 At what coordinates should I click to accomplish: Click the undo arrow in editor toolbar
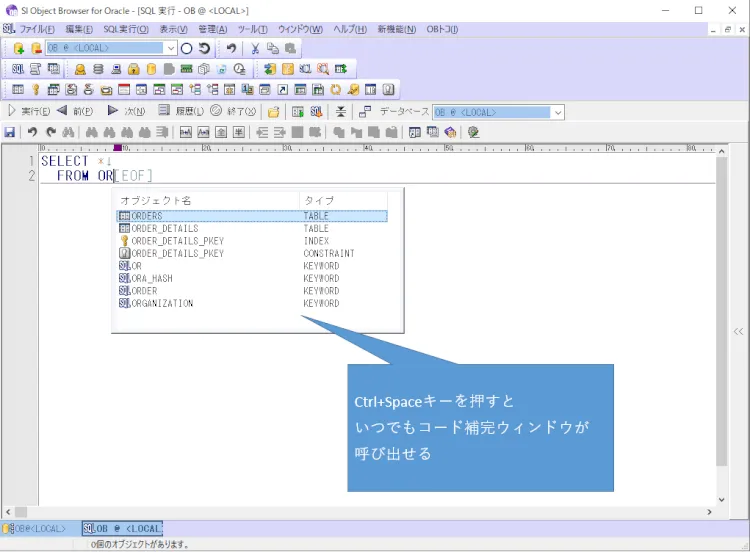tap(32, 132)
